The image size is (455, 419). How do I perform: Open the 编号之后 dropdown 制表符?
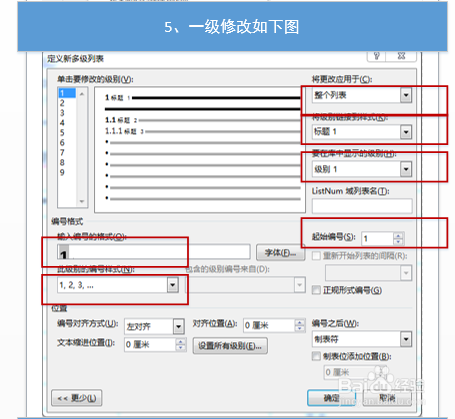pyautogui.click(x=406, y=339)
